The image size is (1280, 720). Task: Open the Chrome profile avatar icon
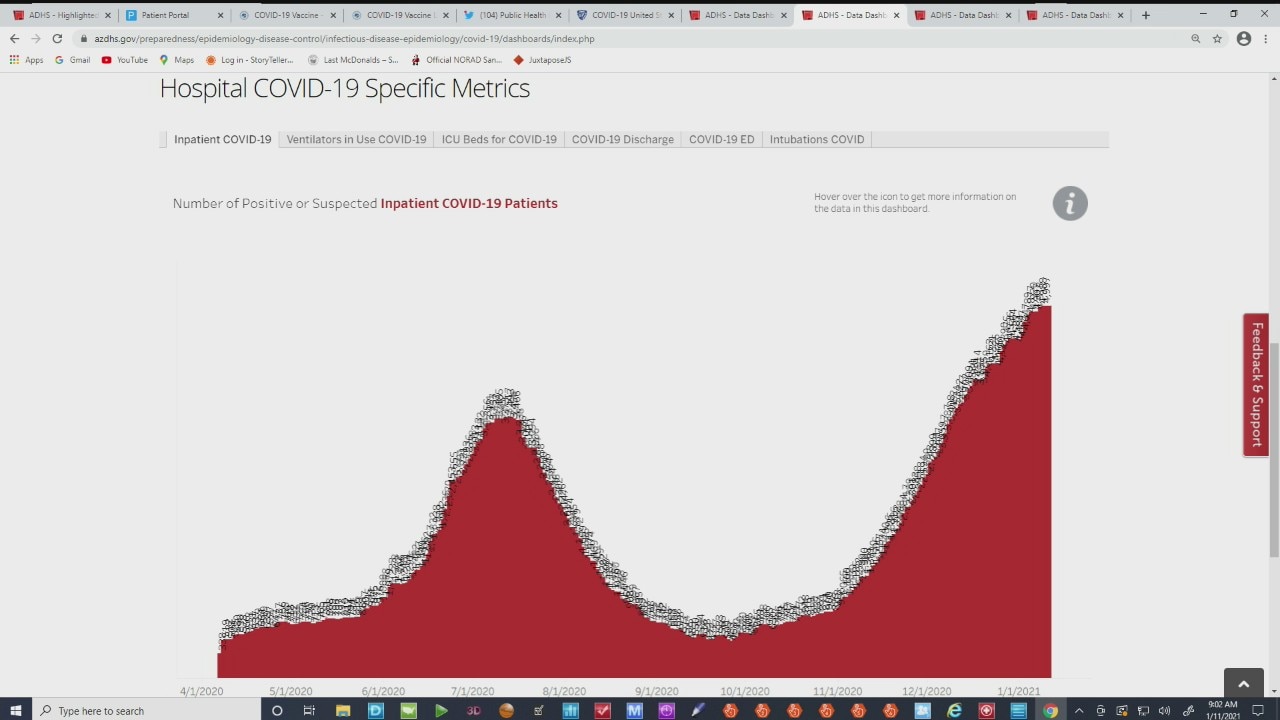pyautogui.click(x=1243, y=39)
